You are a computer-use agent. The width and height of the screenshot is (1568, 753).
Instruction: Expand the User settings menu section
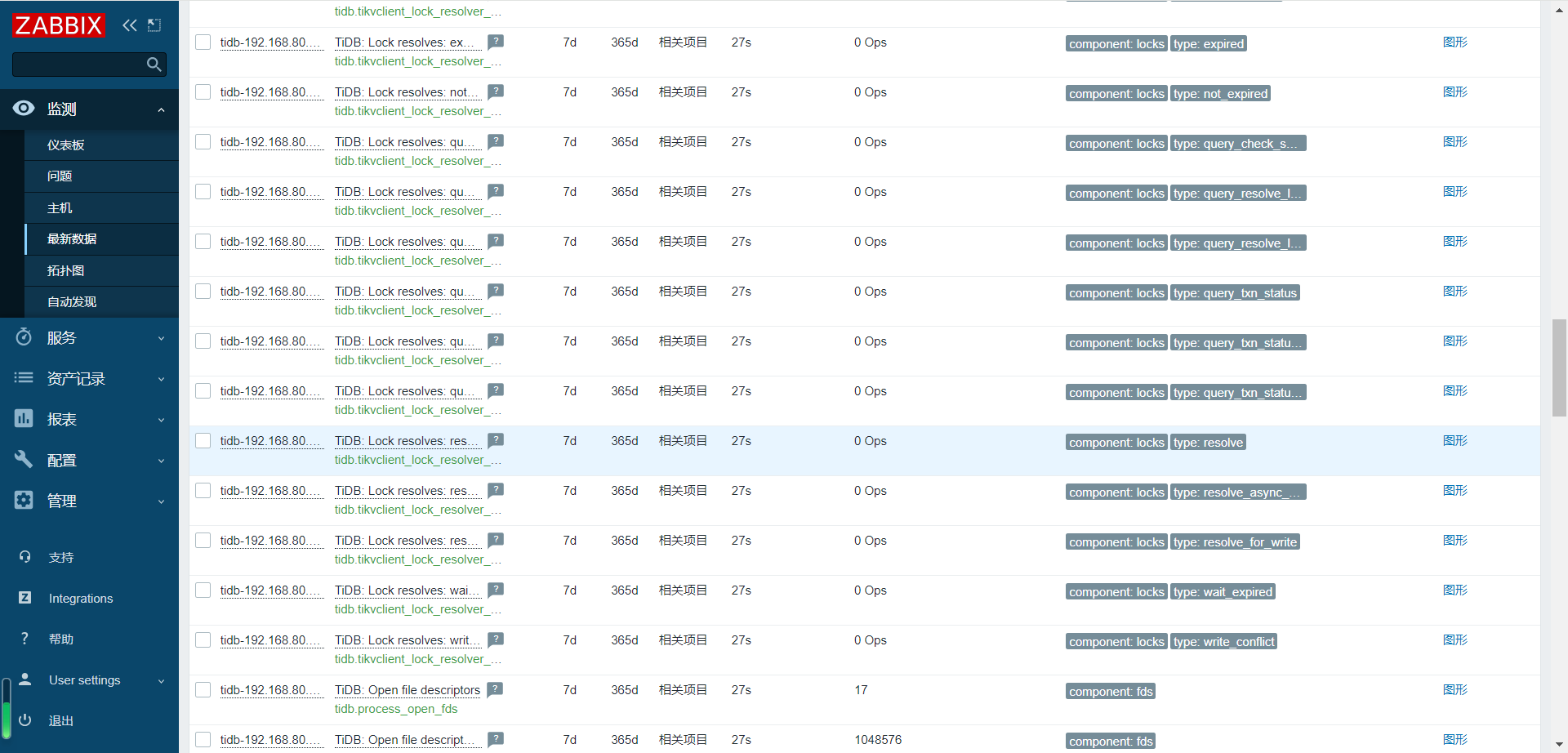click(x=161, y=681)
